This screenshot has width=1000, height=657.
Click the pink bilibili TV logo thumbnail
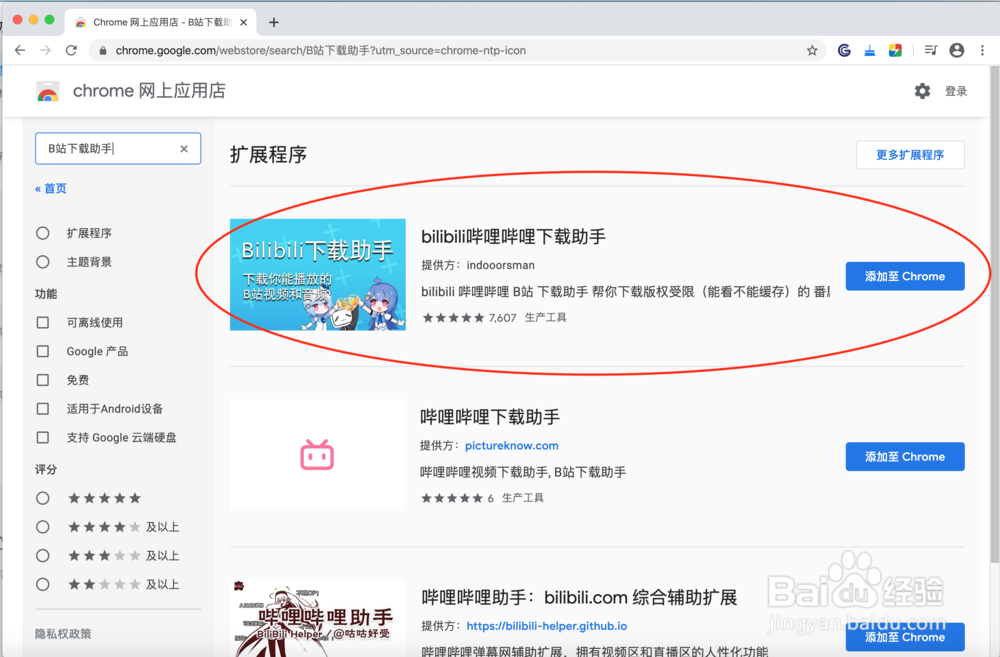click(317, 455)
